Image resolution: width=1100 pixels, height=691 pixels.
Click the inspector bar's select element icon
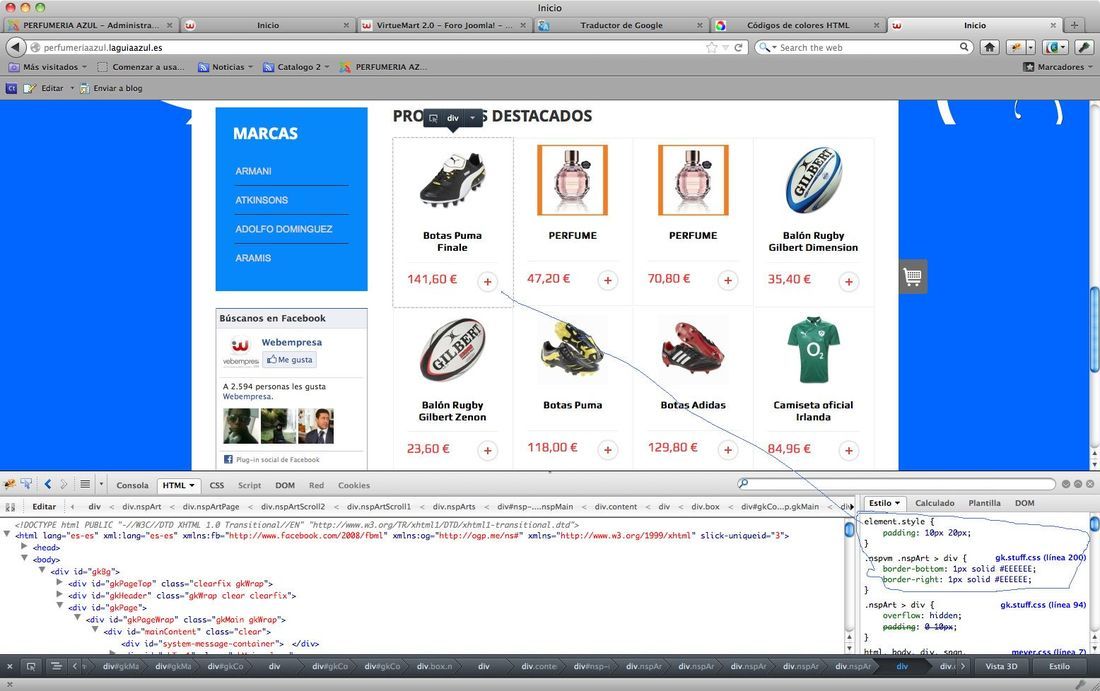tap(31, 666)
